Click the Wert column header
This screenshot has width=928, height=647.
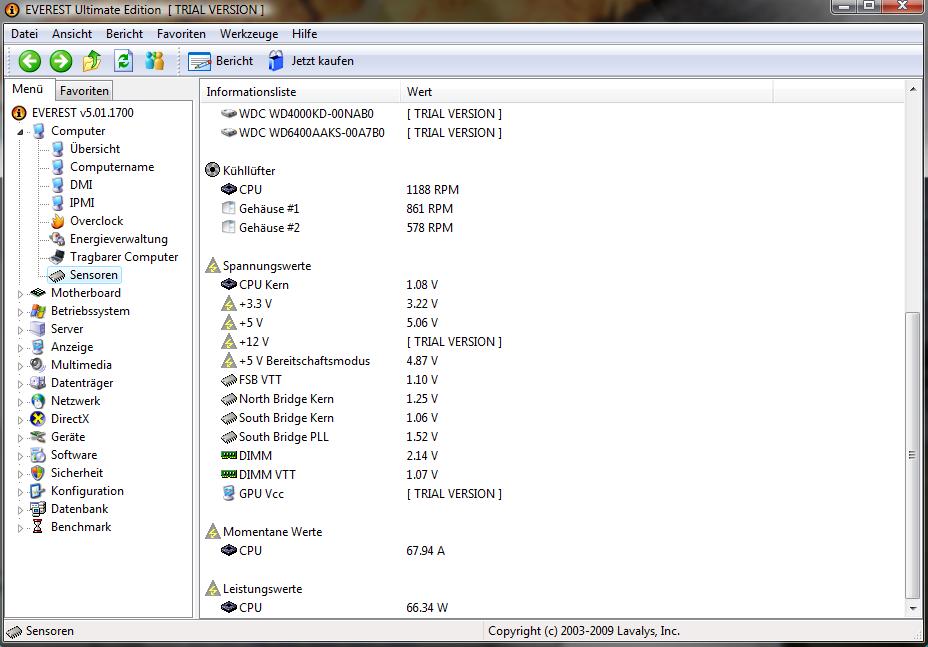pos(587,92)
